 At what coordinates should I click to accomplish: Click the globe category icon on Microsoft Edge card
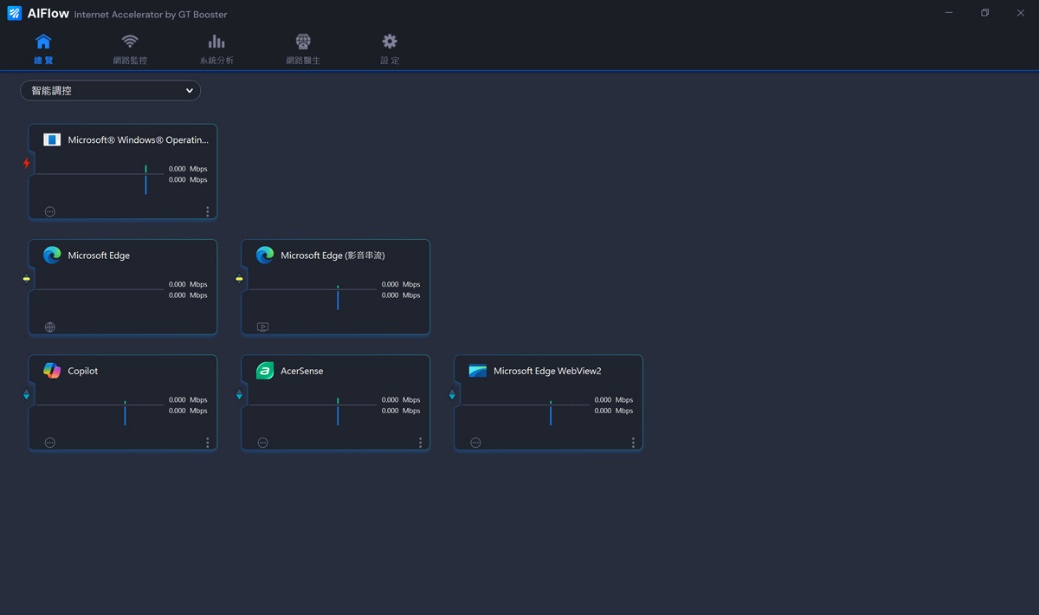[x=50, y=327]
